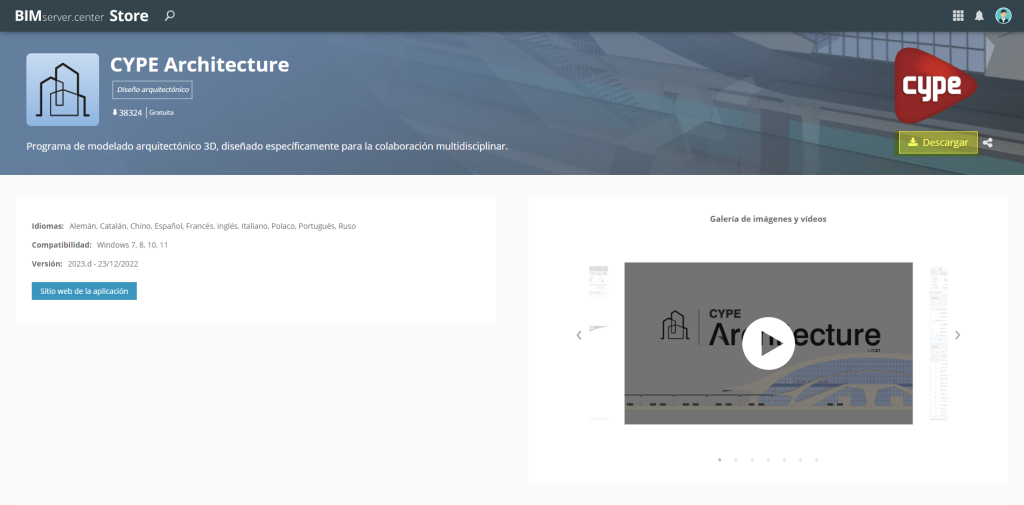Open the apps grid menu

[x=958, y=15]
